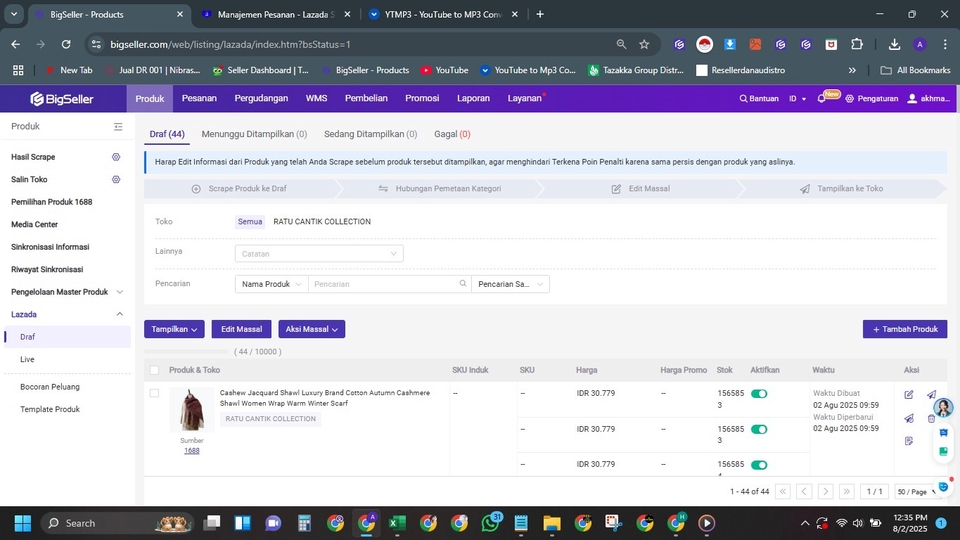The width and height of the screenshot is (960, 540).
Task: Switch to Manajemen Pesanan Lazada browser tab
Action: pos(276,15)
